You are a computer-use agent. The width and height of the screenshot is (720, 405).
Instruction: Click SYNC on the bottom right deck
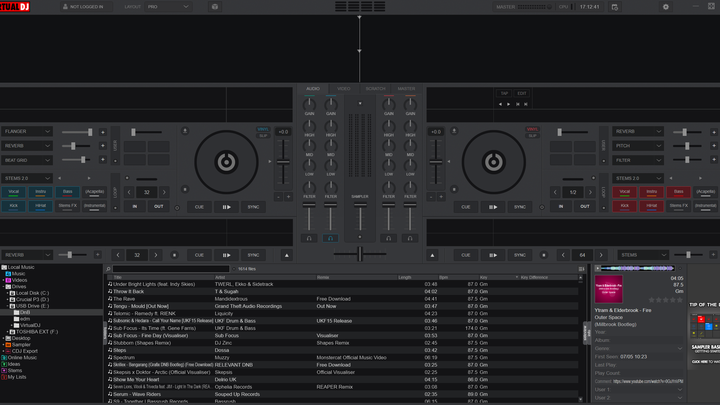point(519,255)
